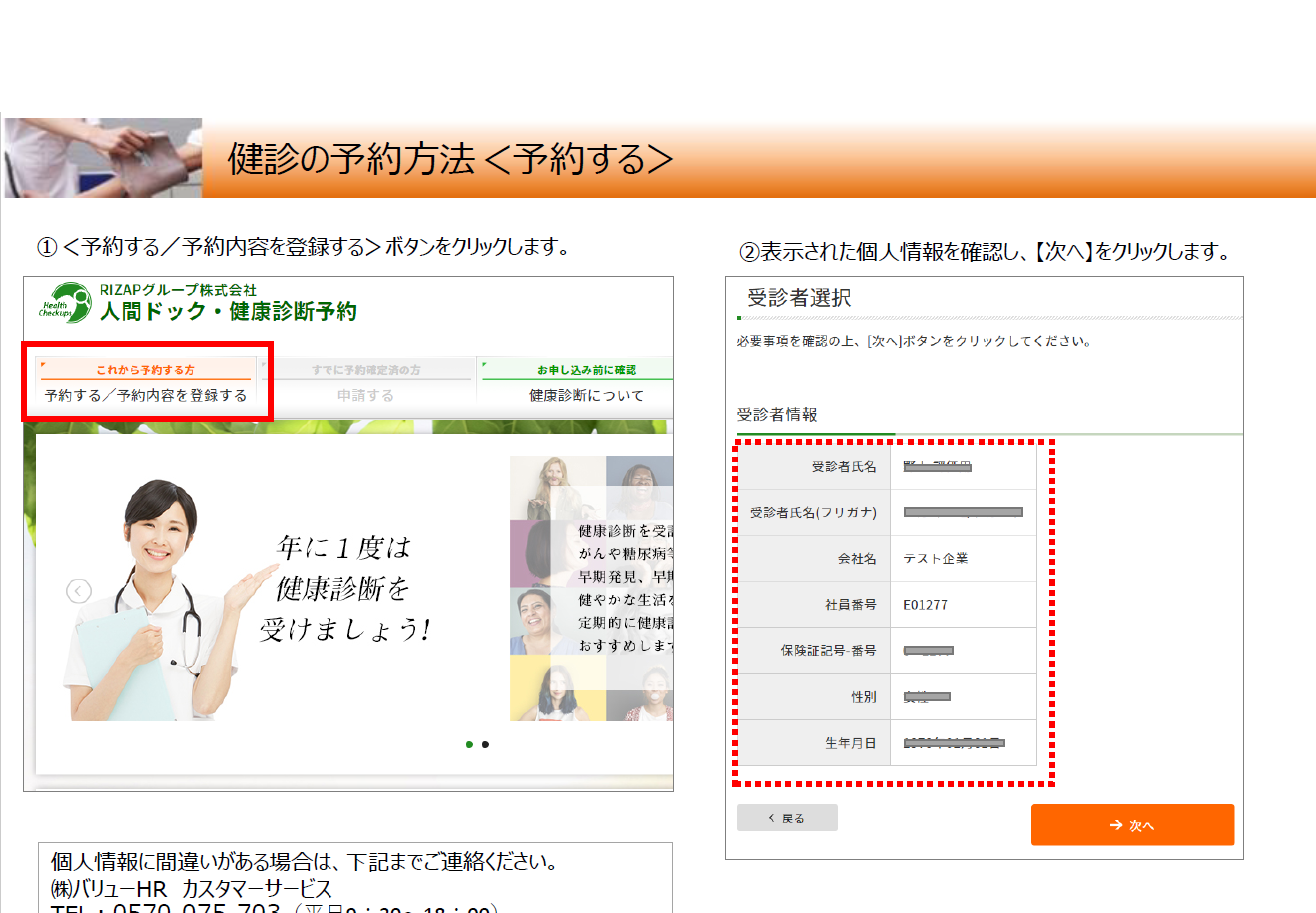
Task: Click the RIZAPグループ株式会社 company name
Action: click(x=178, y=290)
